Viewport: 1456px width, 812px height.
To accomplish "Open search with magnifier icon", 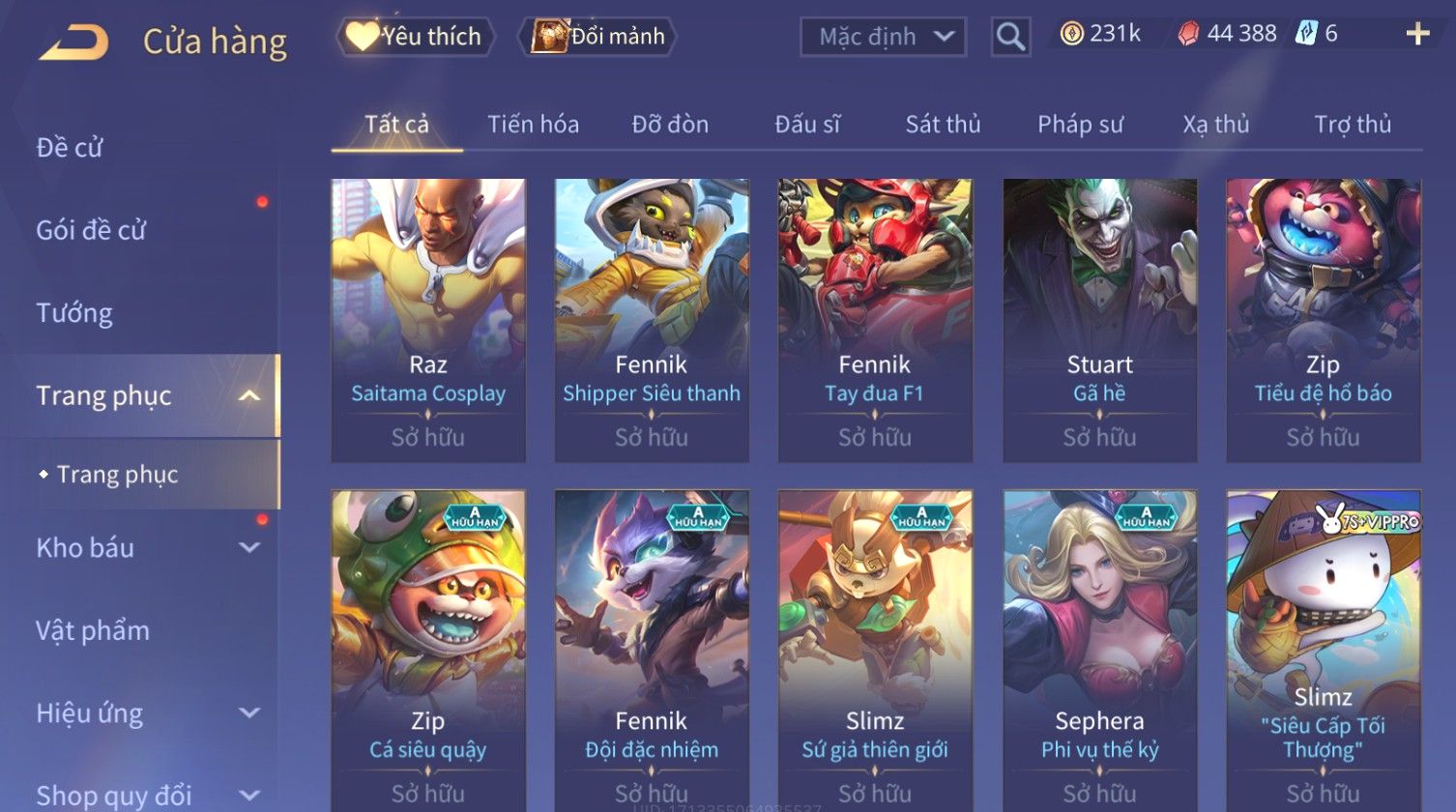I will tap(1010, 37).
